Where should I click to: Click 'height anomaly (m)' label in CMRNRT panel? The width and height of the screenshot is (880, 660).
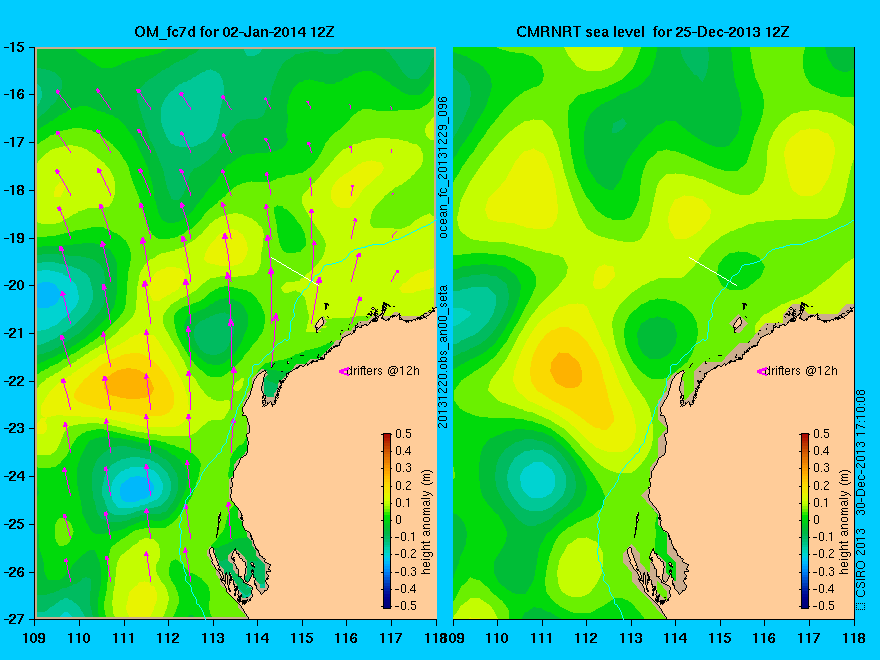tap(844, 521)
